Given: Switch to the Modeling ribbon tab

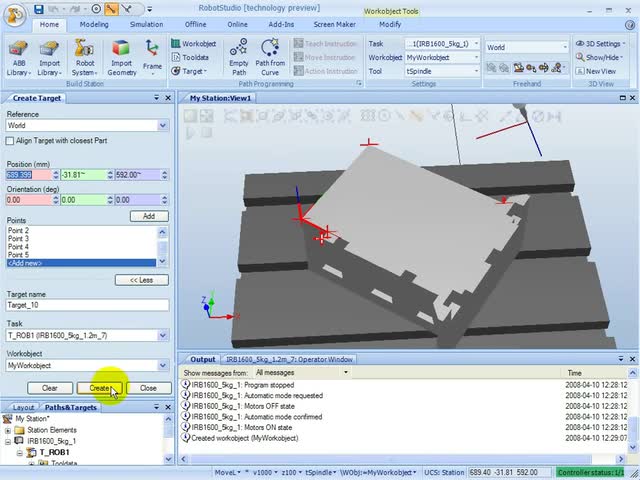Looking at the screenshot, I should pyautogui.click(x=94, y=24).
